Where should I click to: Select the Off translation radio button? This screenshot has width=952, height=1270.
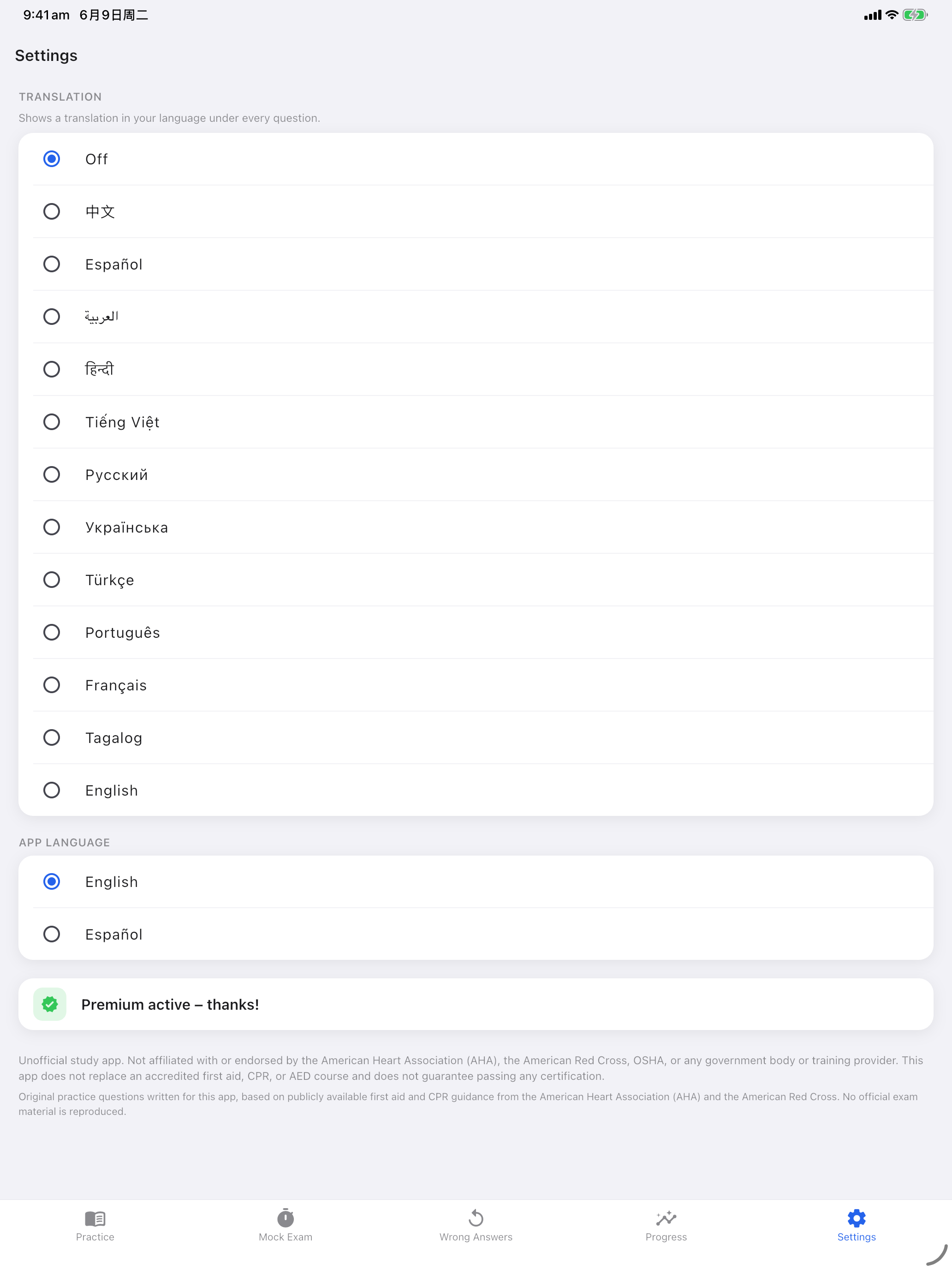coord(52,159)
